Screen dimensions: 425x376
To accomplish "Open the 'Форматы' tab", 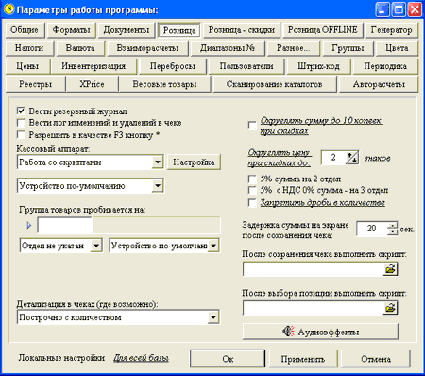I will click(x=71, y=30).
